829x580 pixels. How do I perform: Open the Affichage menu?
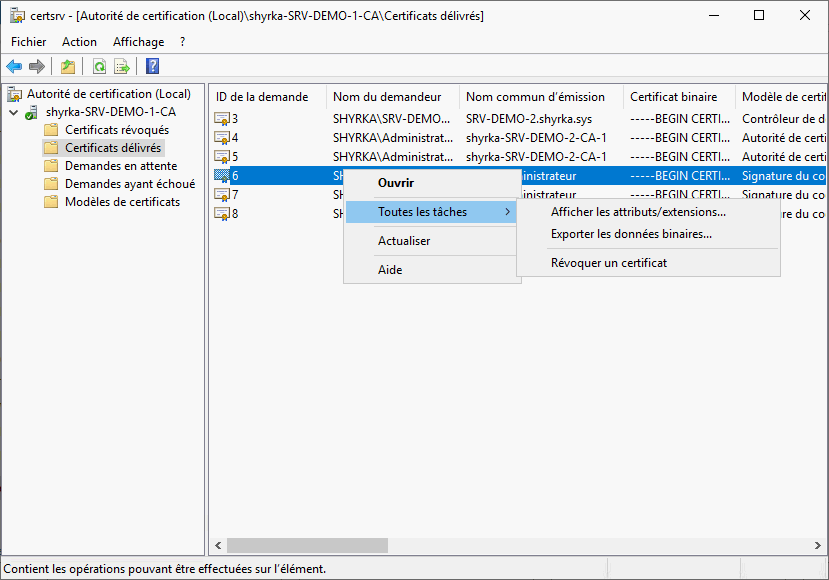tap(138, 42)
